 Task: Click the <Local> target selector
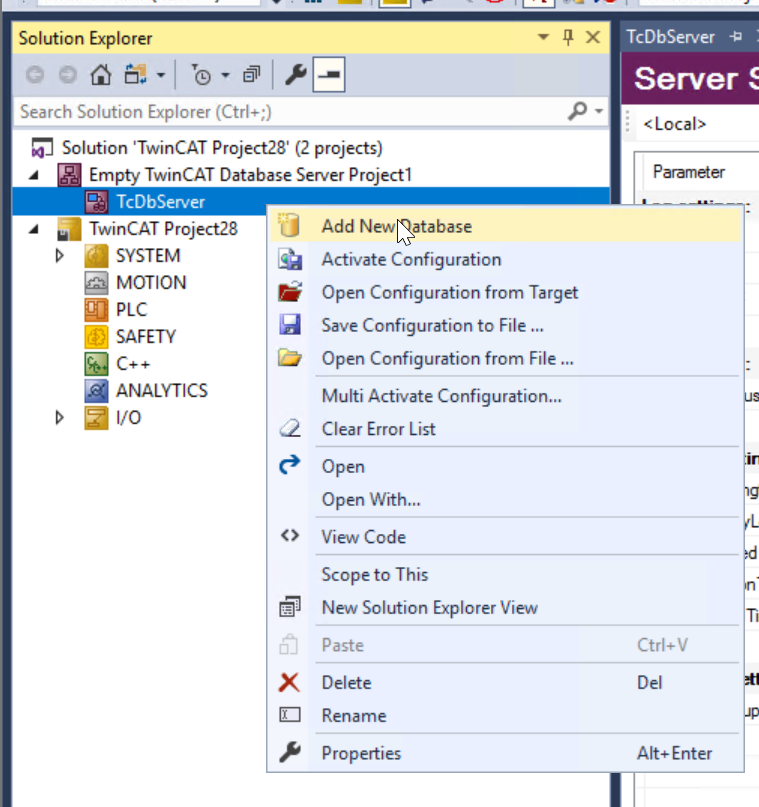(x=675, y=124)
